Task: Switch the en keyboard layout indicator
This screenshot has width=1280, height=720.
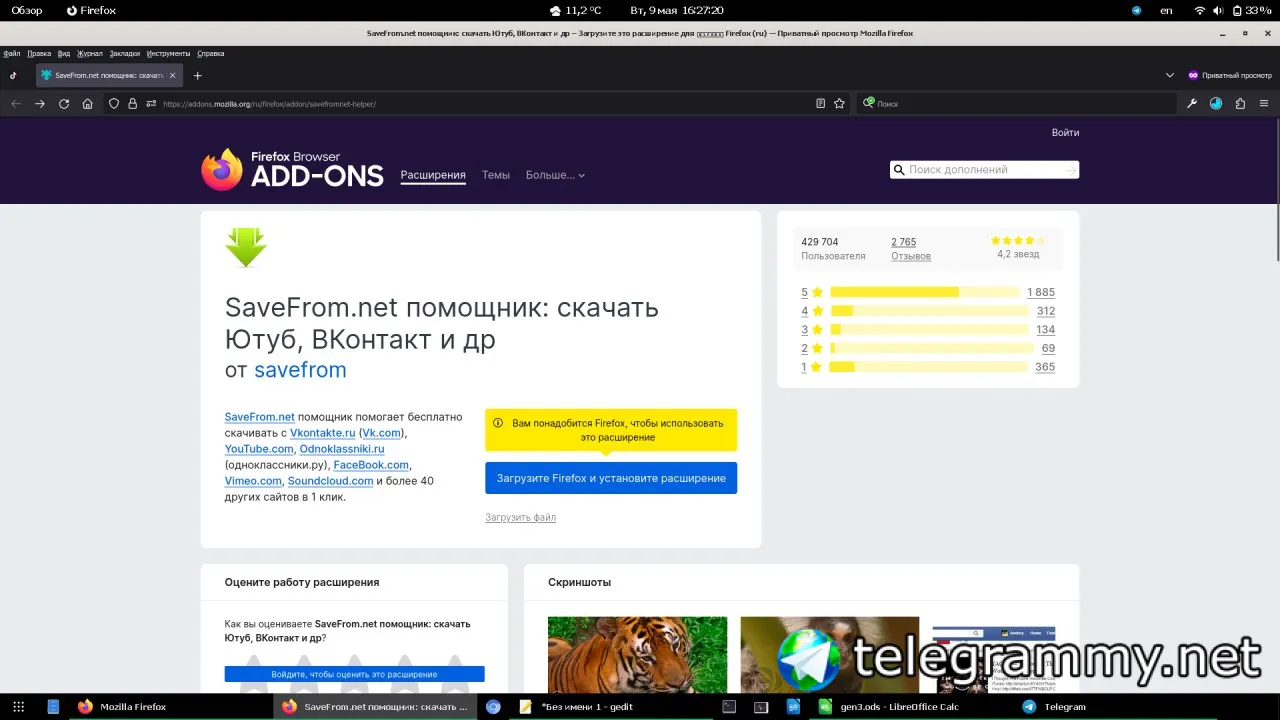Action: click(x=1166, y=10)
